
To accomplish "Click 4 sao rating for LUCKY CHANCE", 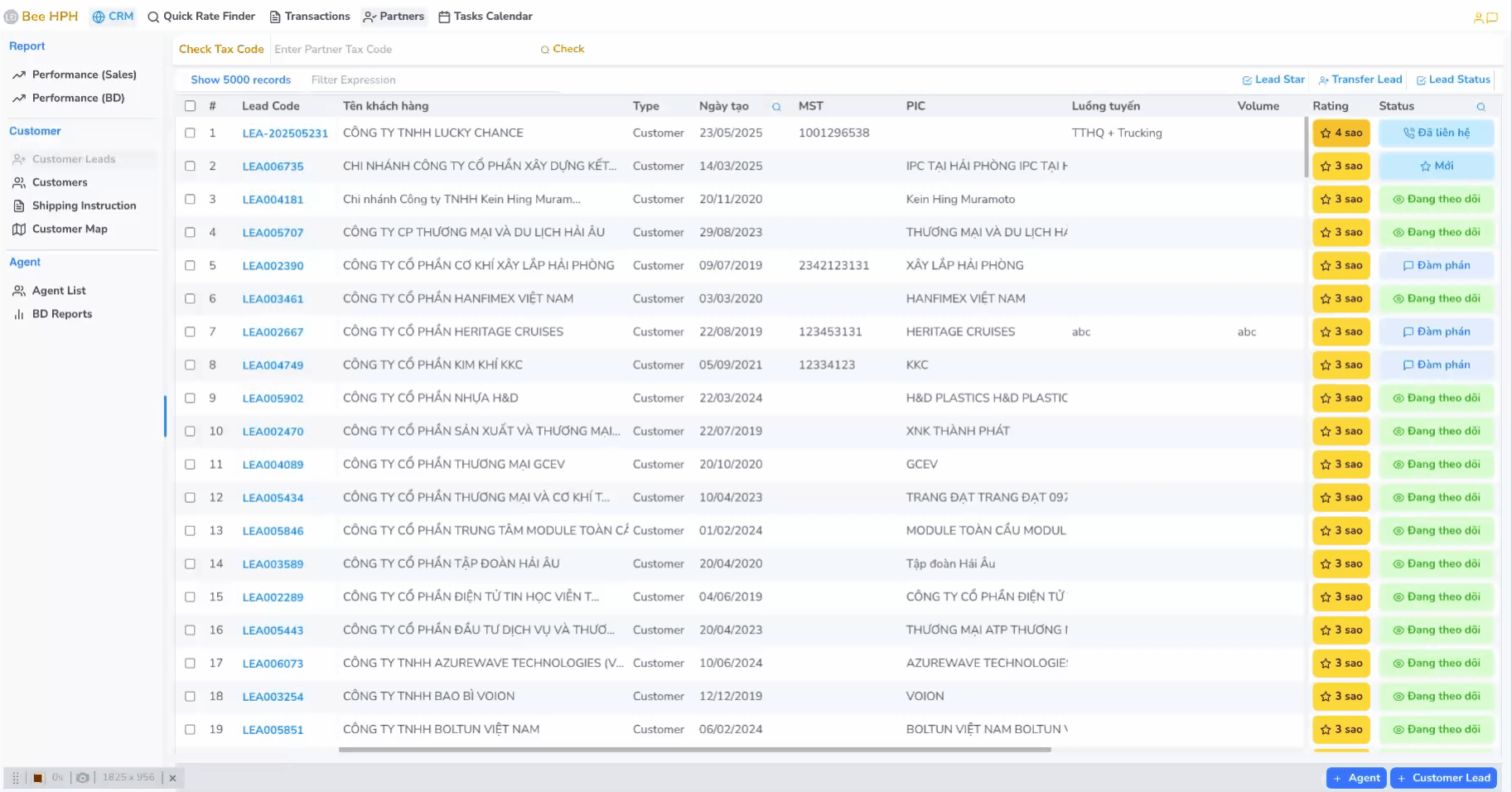I will 1341,133.
